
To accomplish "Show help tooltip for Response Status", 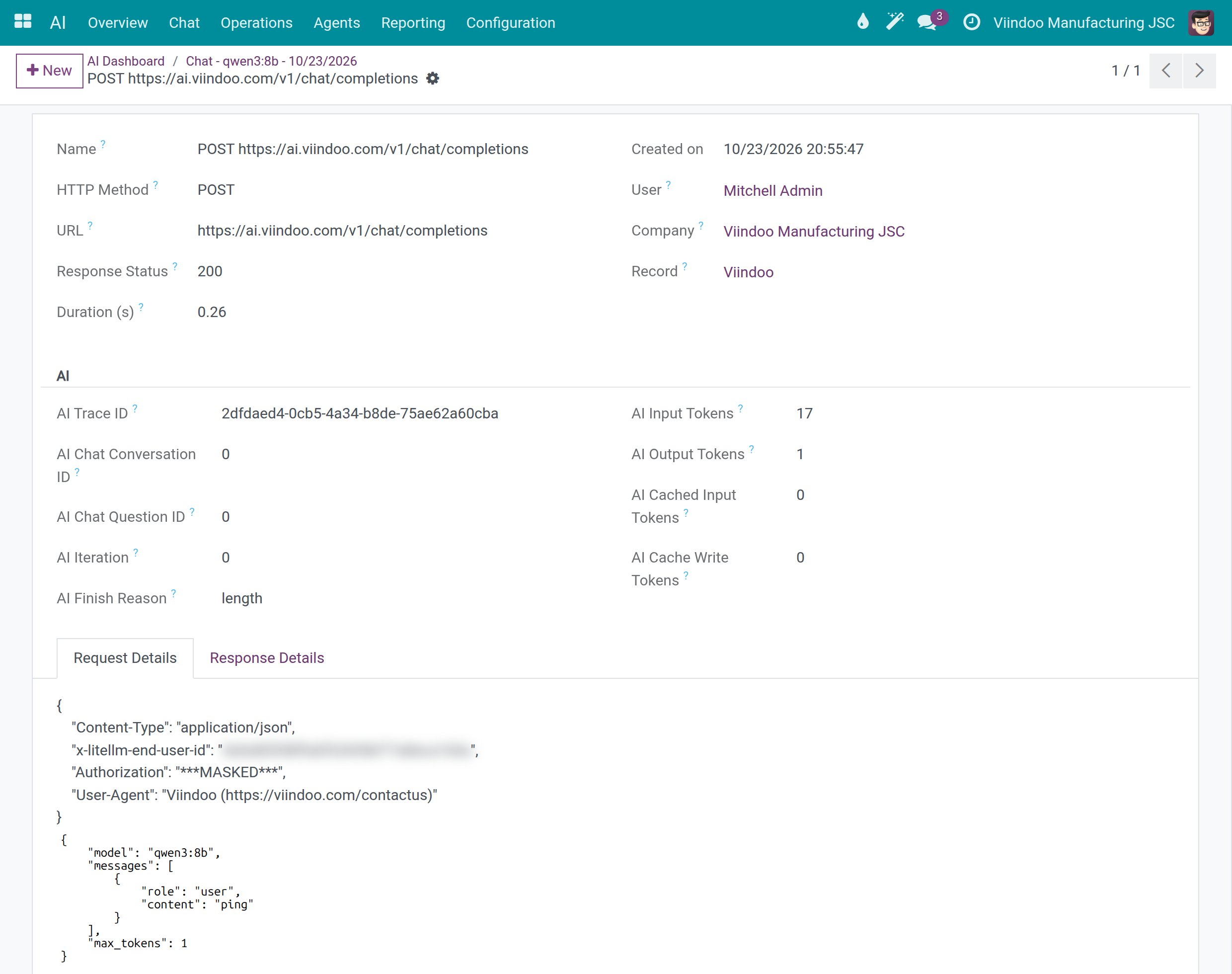I will (x=175, y=266).
